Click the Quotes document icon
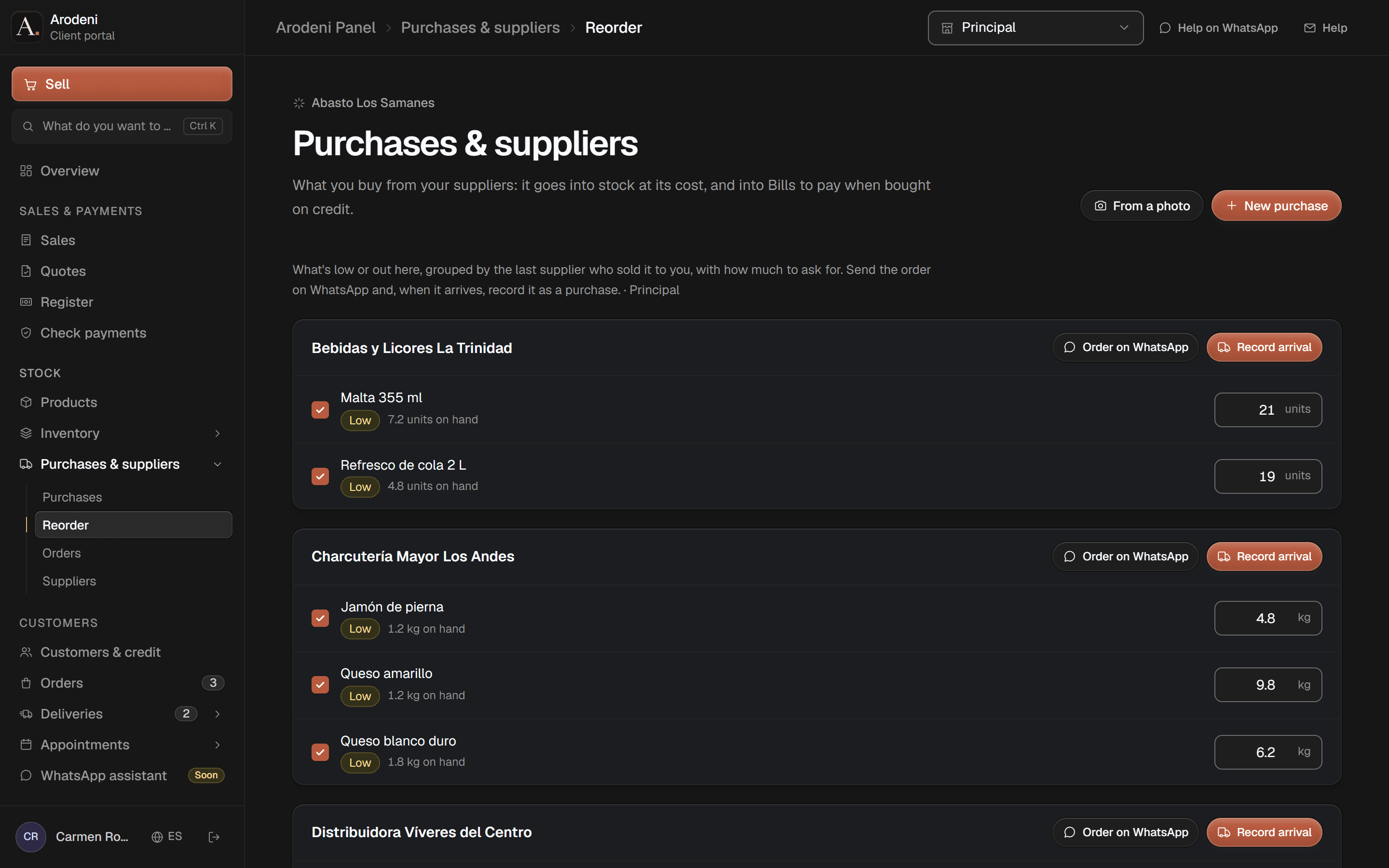This screenshot has width=1389, height=868. tap(26, 271)
